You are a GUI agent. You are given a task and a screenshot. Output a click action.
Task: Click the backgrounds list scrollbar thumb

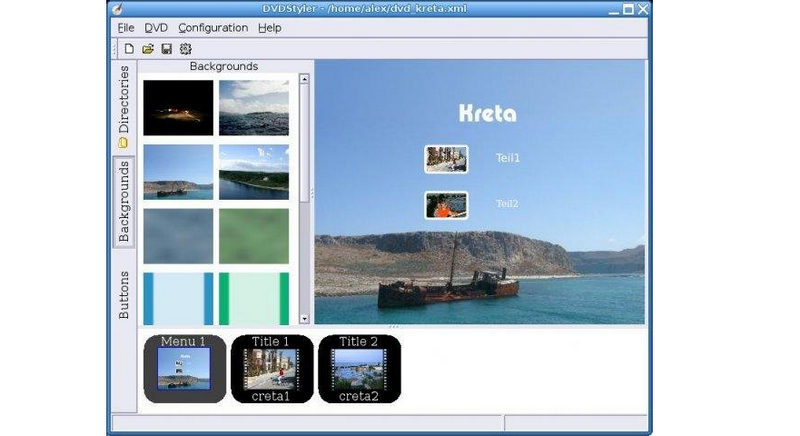point(304,143)
